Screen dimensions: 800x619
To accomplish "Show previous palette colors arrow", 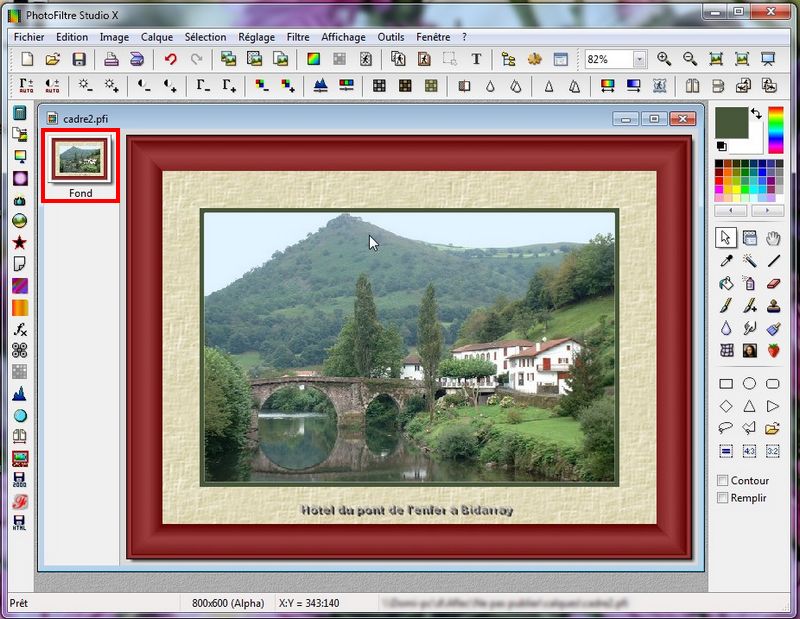I will point(731,210).
